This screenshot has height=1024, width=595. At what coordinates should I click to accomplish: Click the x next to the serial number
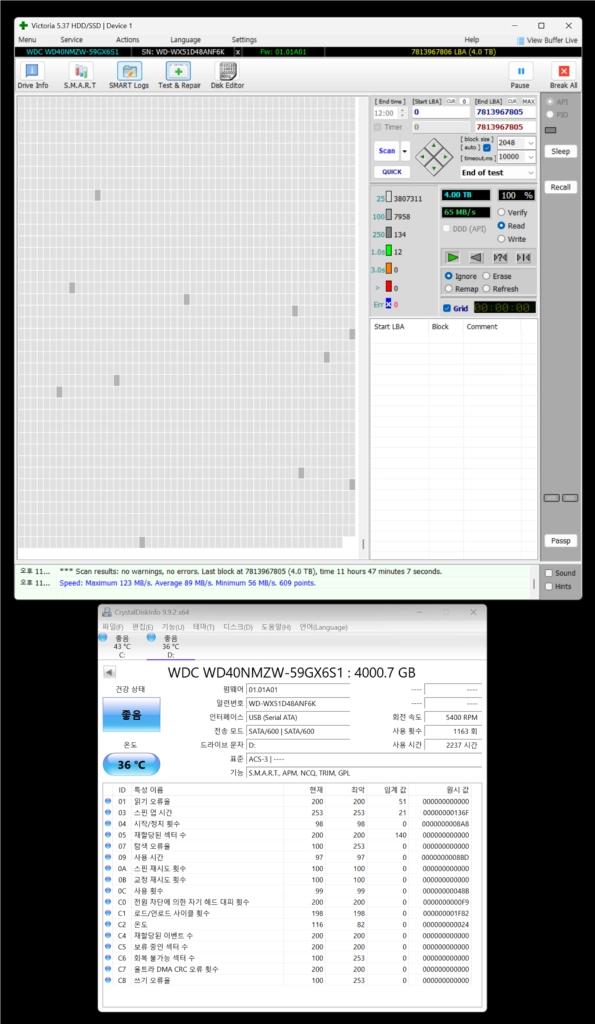click(x=238, y=52)
